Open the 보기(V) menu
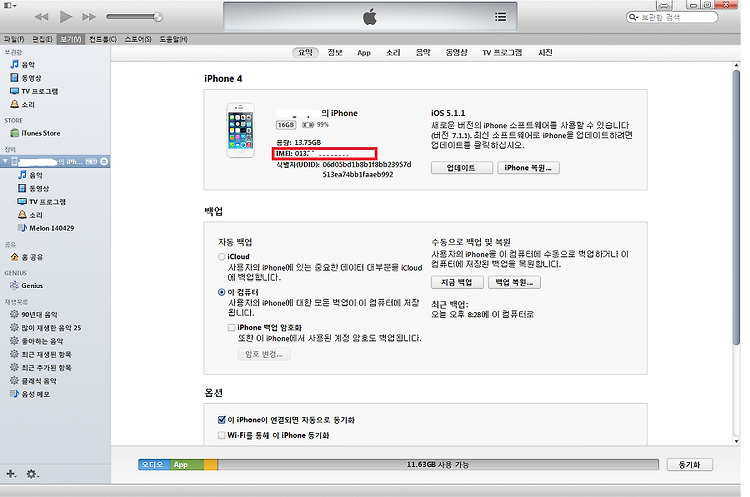The height and width of the screenshot is (497, 750). point(70,39)
